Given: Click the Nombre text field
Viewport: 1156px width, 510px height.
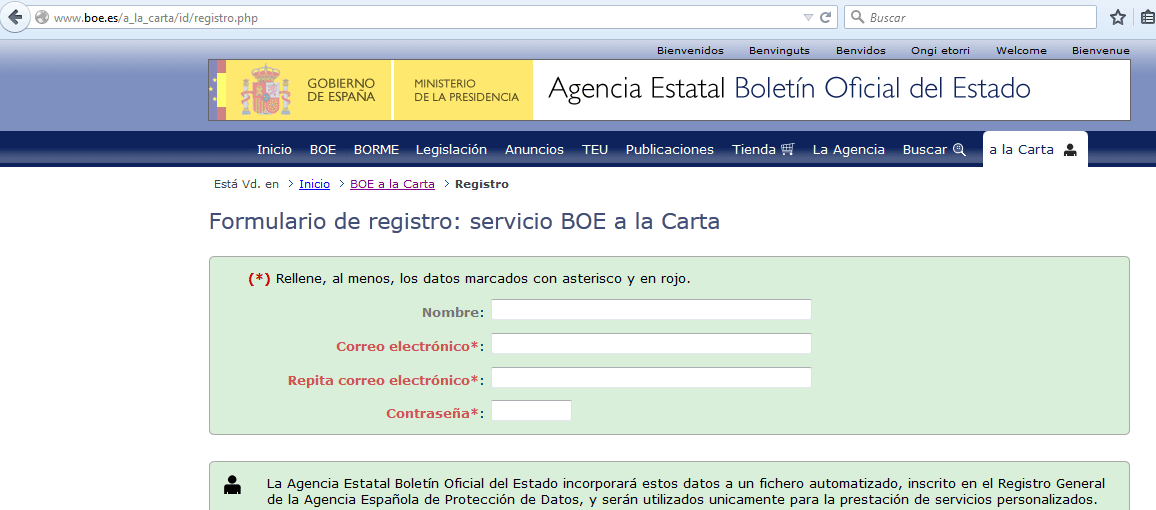Looking at the screenshot, I should pyautogui.click(x=651, y=310).
